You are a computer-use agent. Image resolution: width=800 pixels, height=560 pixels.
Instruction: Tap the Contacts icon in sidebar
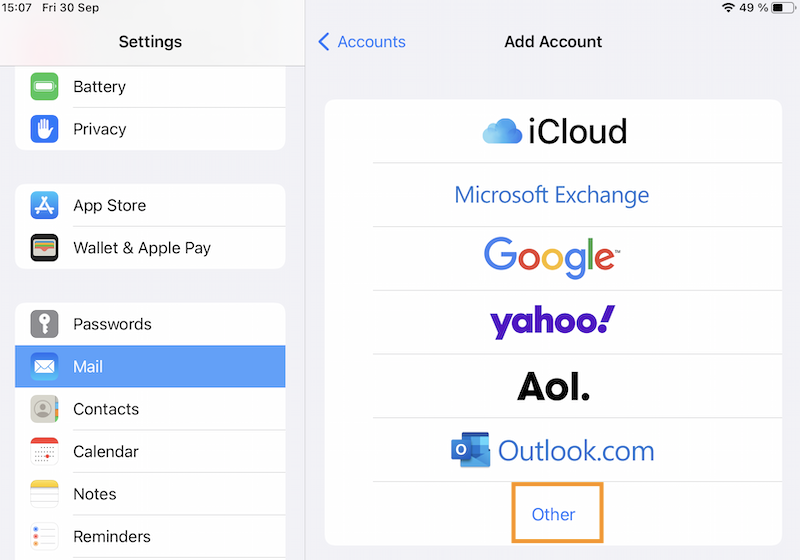[x=45, y=409]
